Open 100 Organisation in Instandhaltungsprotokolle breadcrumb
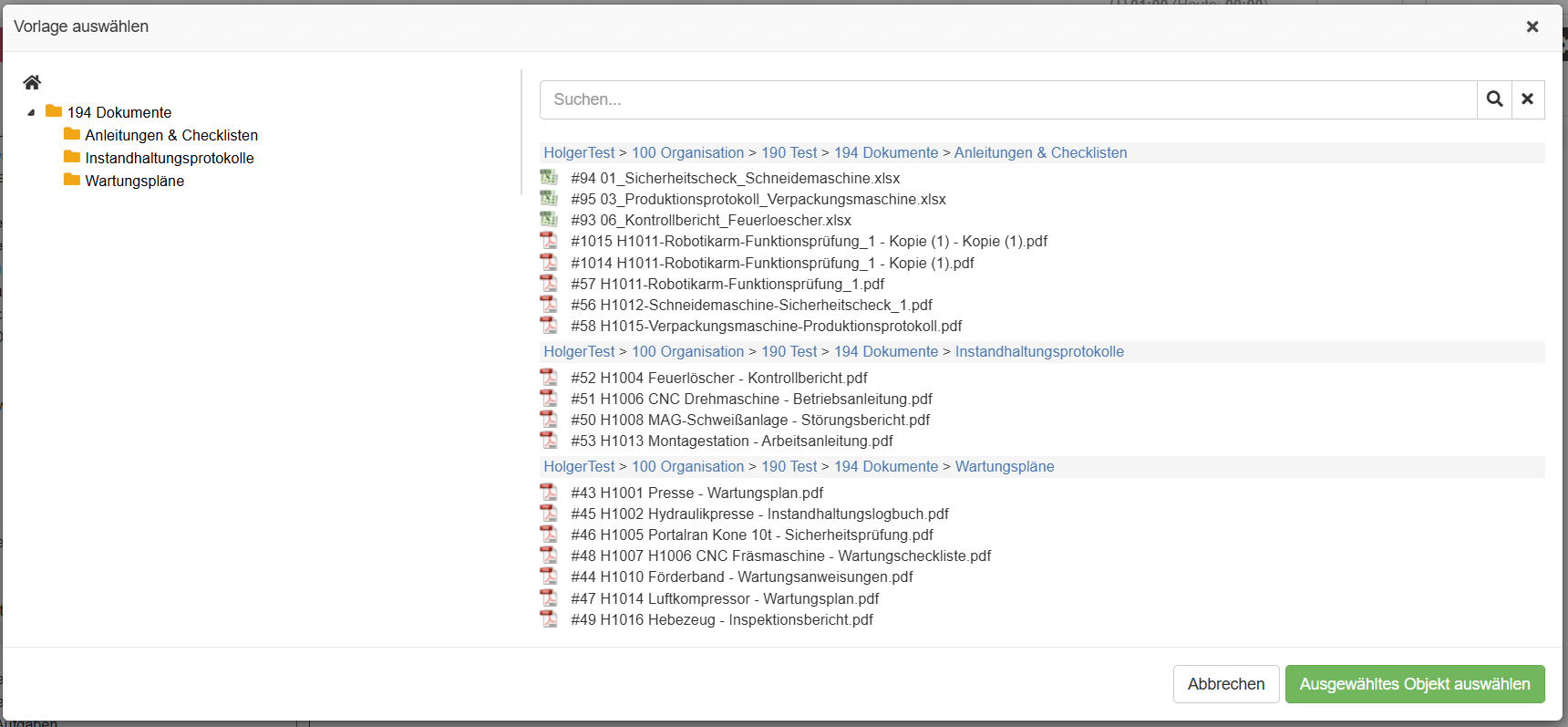This screenshot has width=1568, height=727. click(687, 352)
